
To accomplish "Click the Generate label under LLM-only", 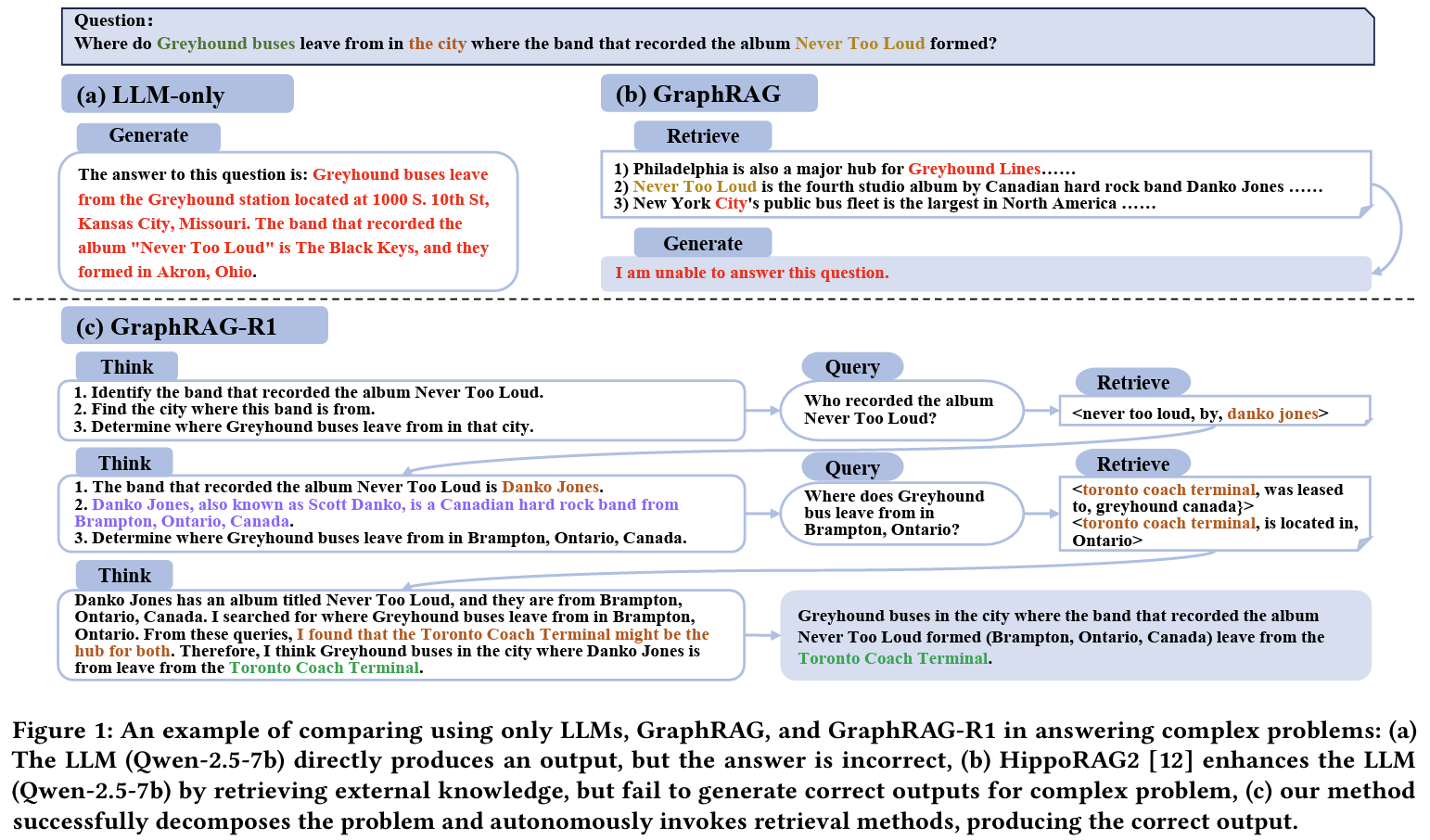I will [x=148, y=136].
